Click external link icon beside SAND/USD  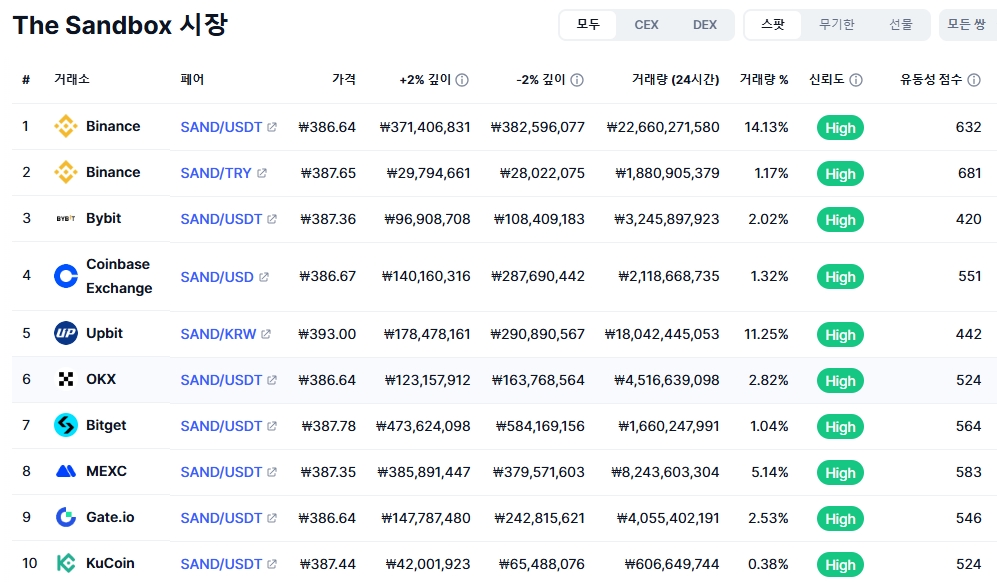(x=264, y=277)
